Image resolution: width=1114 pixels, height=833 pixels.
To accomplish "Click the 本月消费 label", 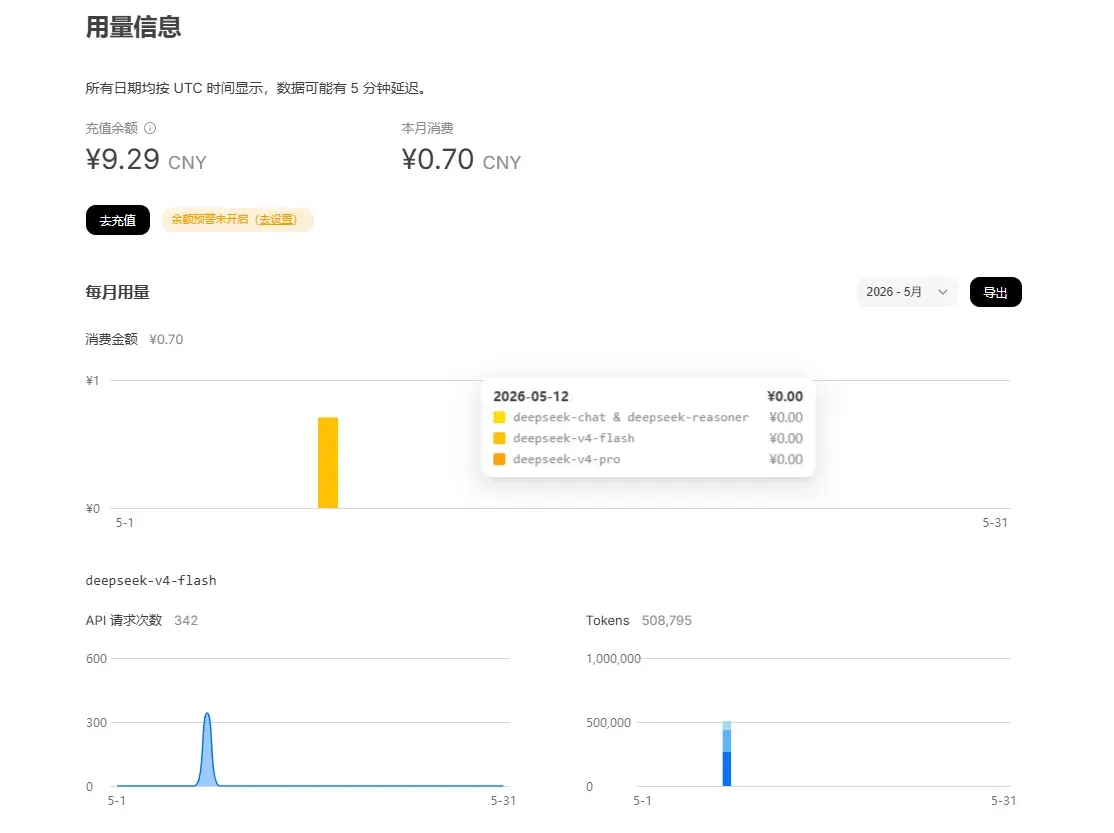I will 427,128.
